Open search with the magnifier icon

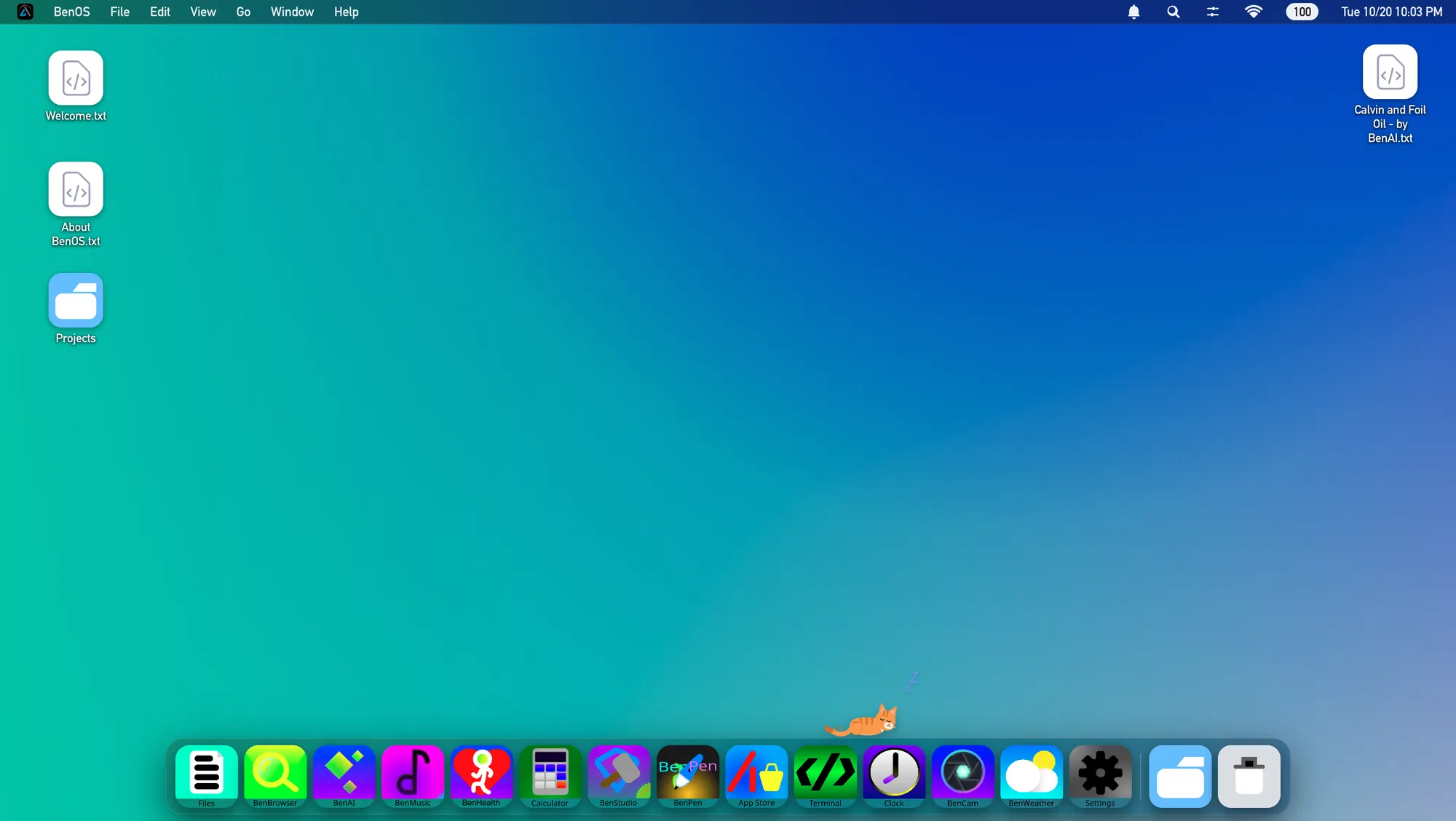pyautogui.click(x=1173, y=12)
